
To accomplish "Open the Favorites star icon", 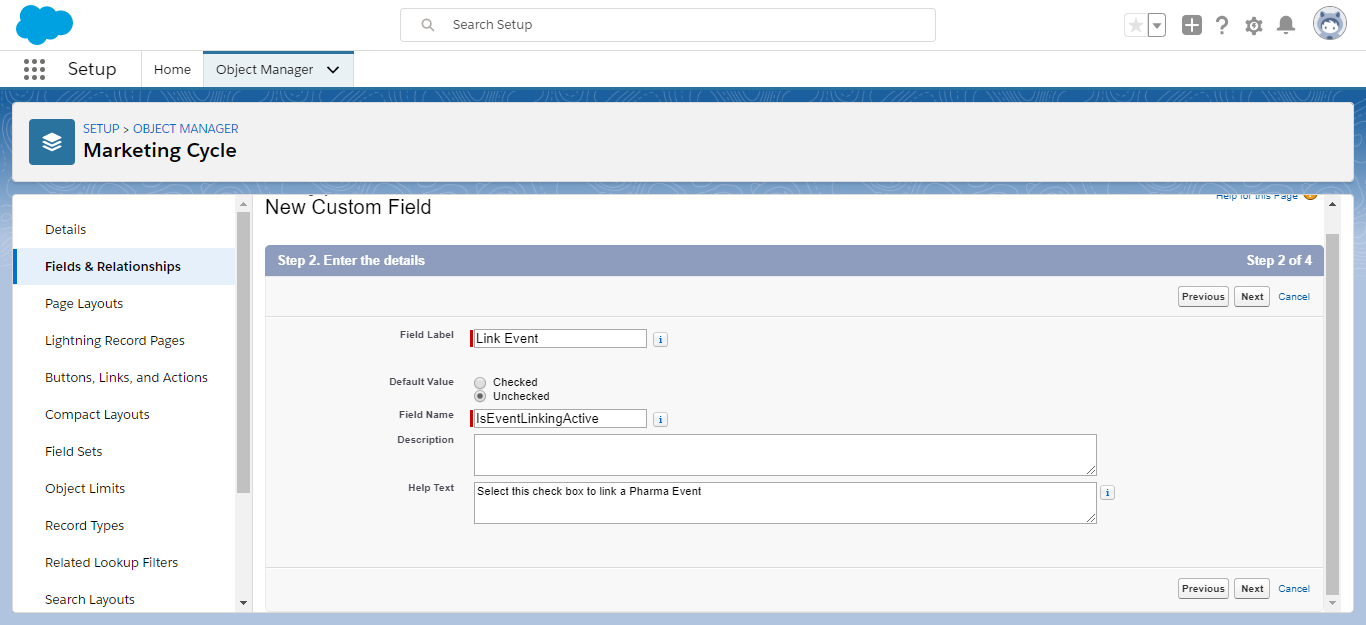I will [x=1135, y=25].
